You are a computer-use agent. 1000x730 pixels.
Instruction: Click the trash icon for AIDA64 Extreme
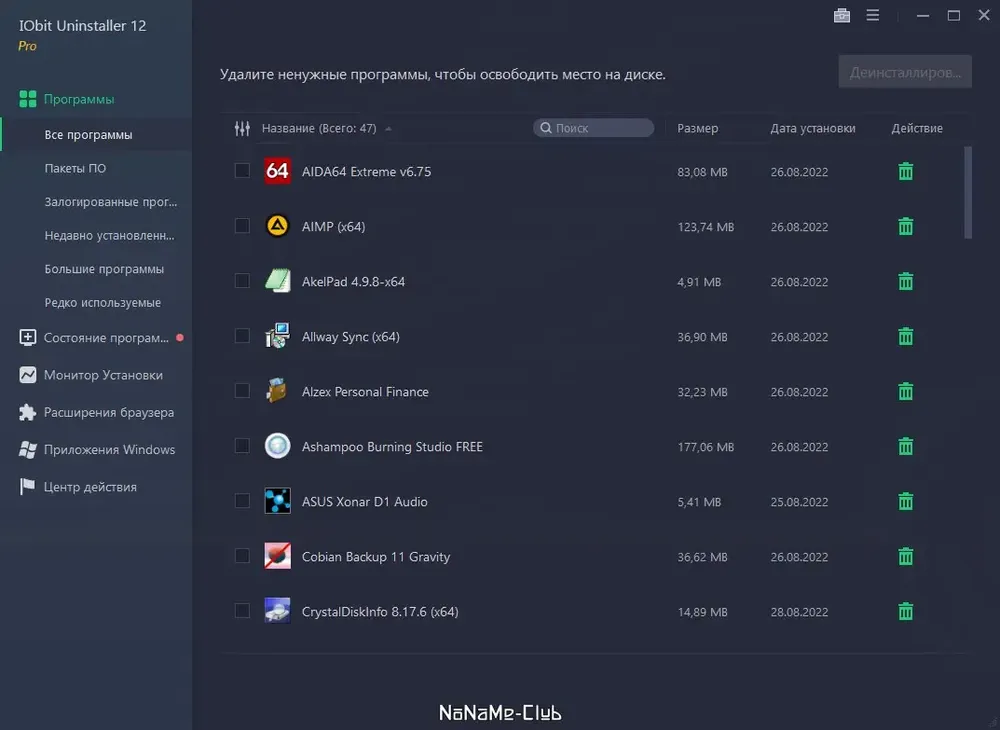905,172
